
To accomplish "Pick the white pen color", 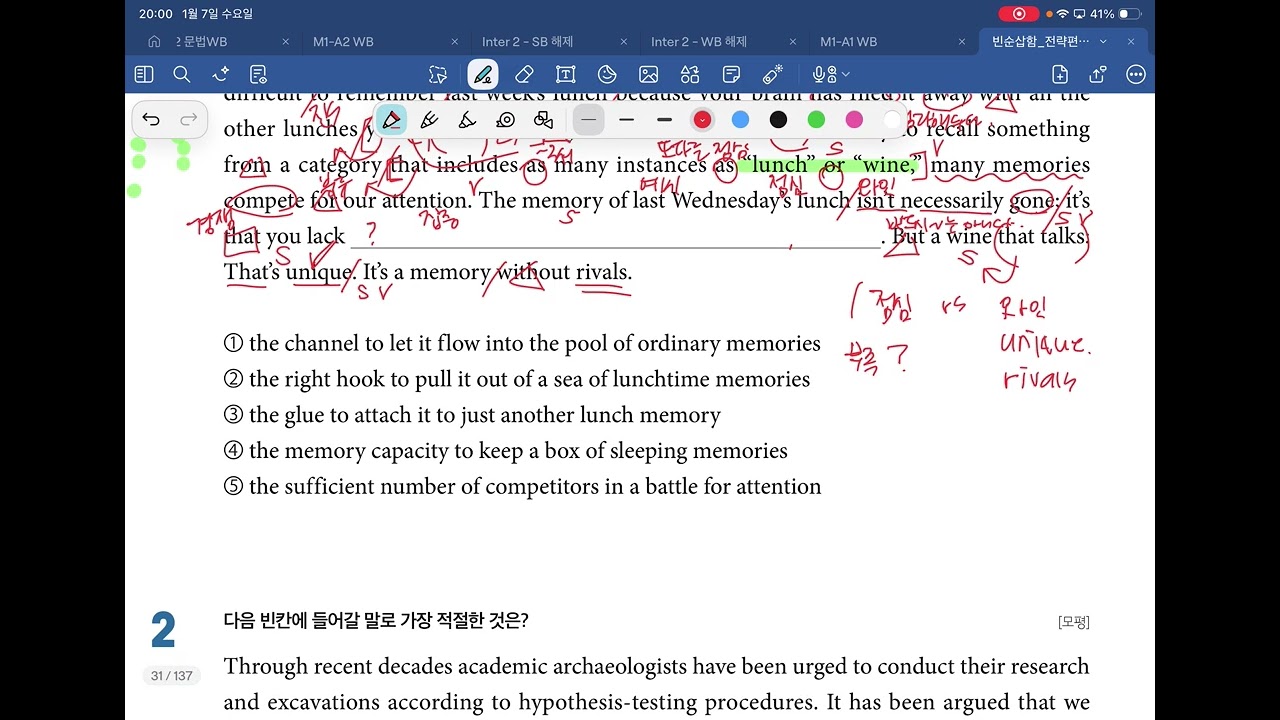I will point(892,120).
